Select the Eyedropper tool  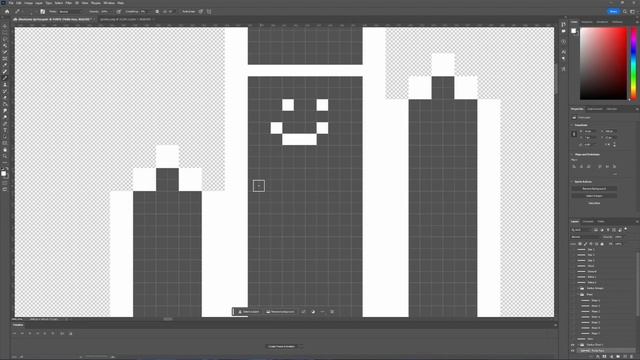point(5,65)
